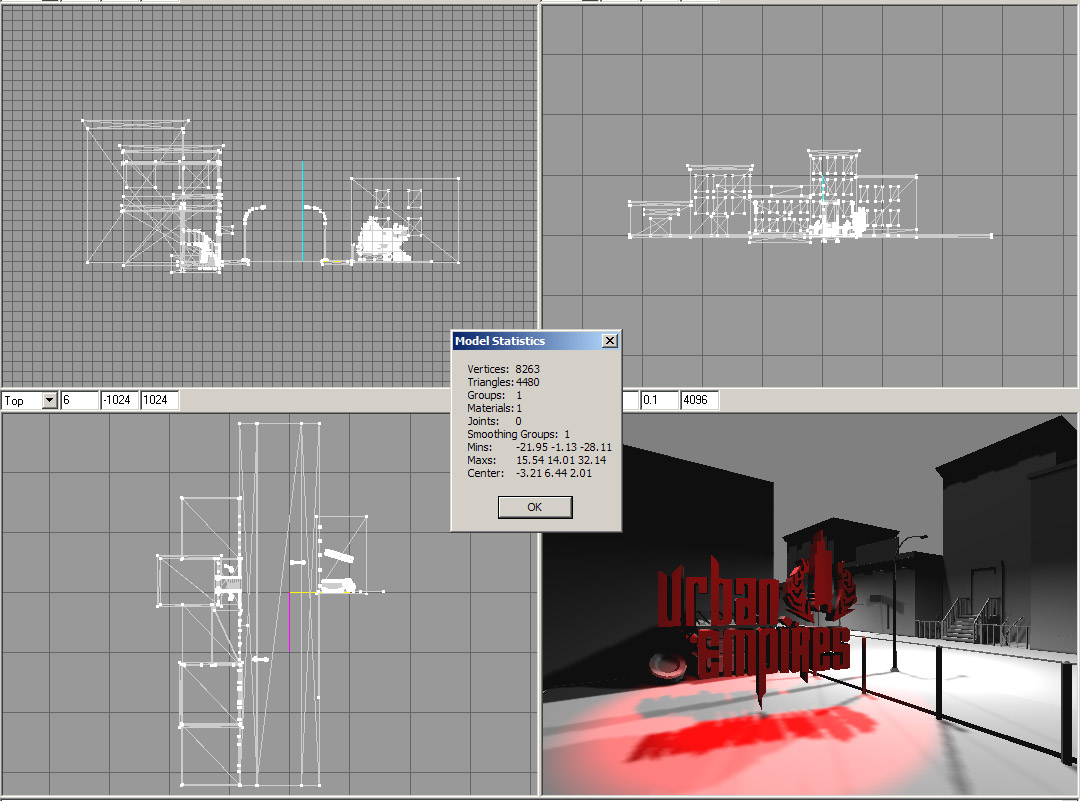
Task: Click the 1024 far-clip field
Action: click(x=159, y=400)
